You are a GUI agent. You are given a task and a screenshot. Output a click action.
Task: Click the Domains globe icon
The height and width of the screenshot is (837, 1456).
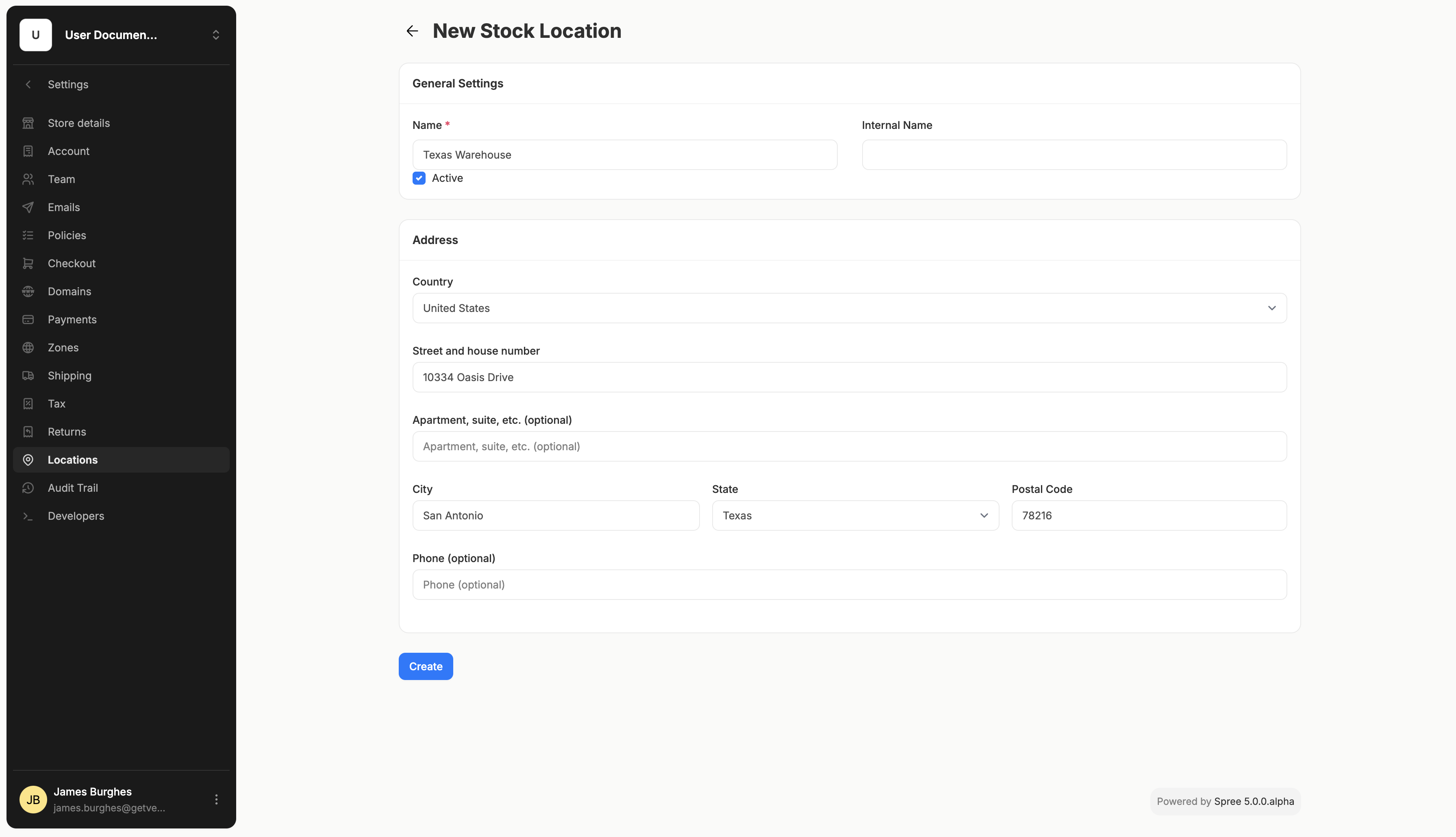pos(28,292)
